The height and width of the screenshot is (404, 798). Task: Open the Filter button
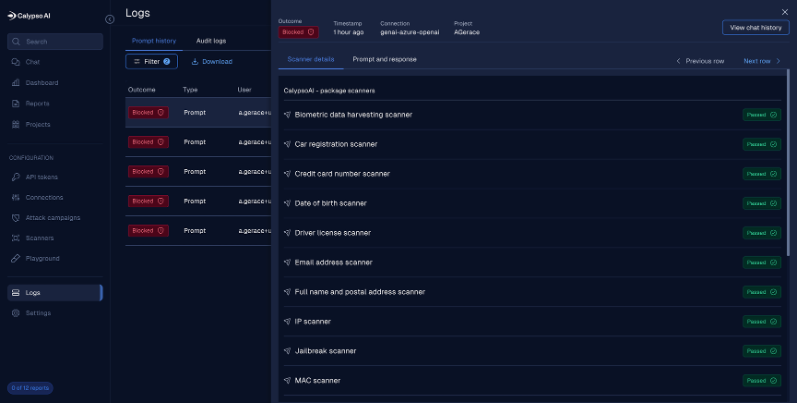tap(151, 62)
